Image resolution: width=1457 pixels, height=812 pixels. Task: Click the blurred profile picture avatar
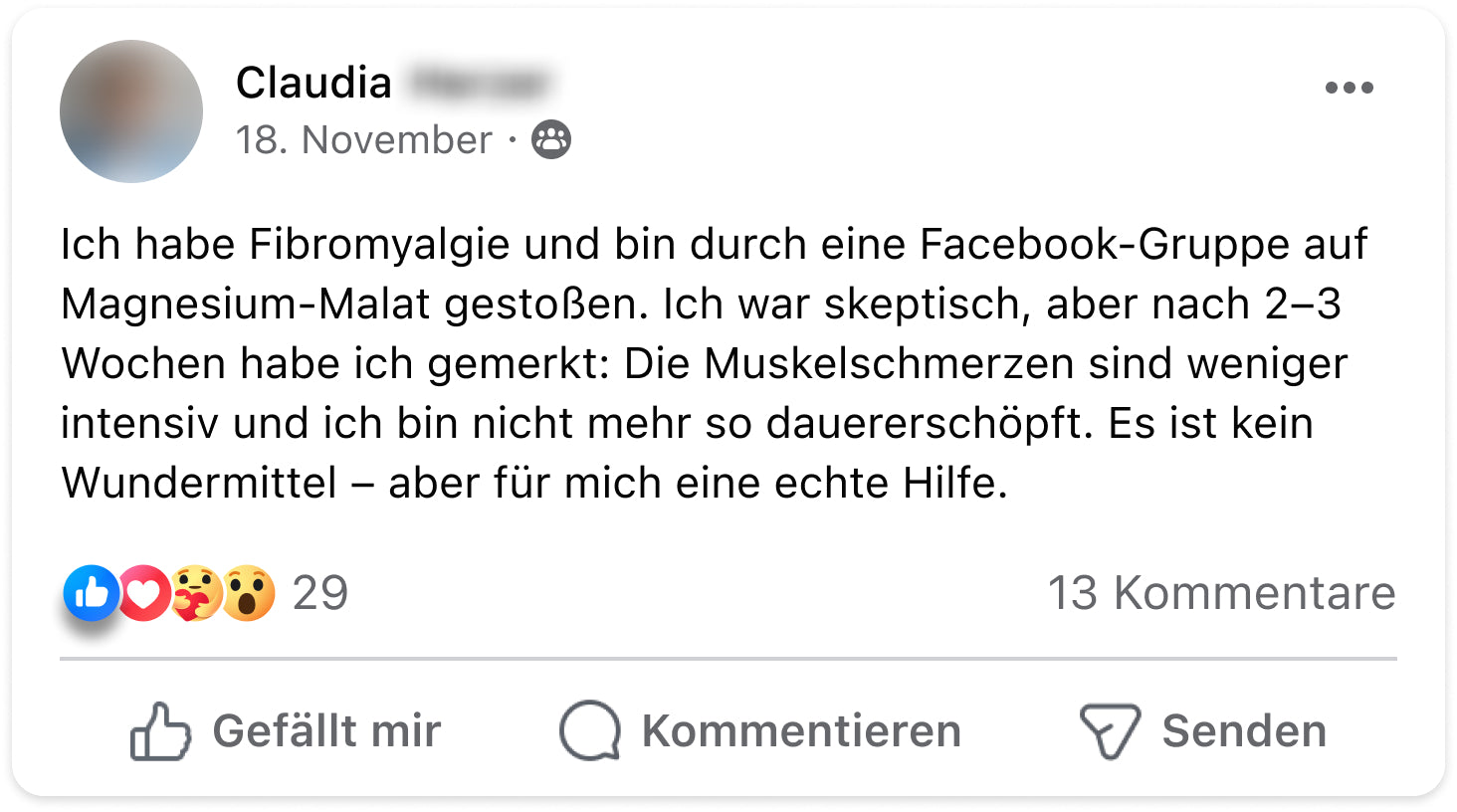(x=130, y=111)
